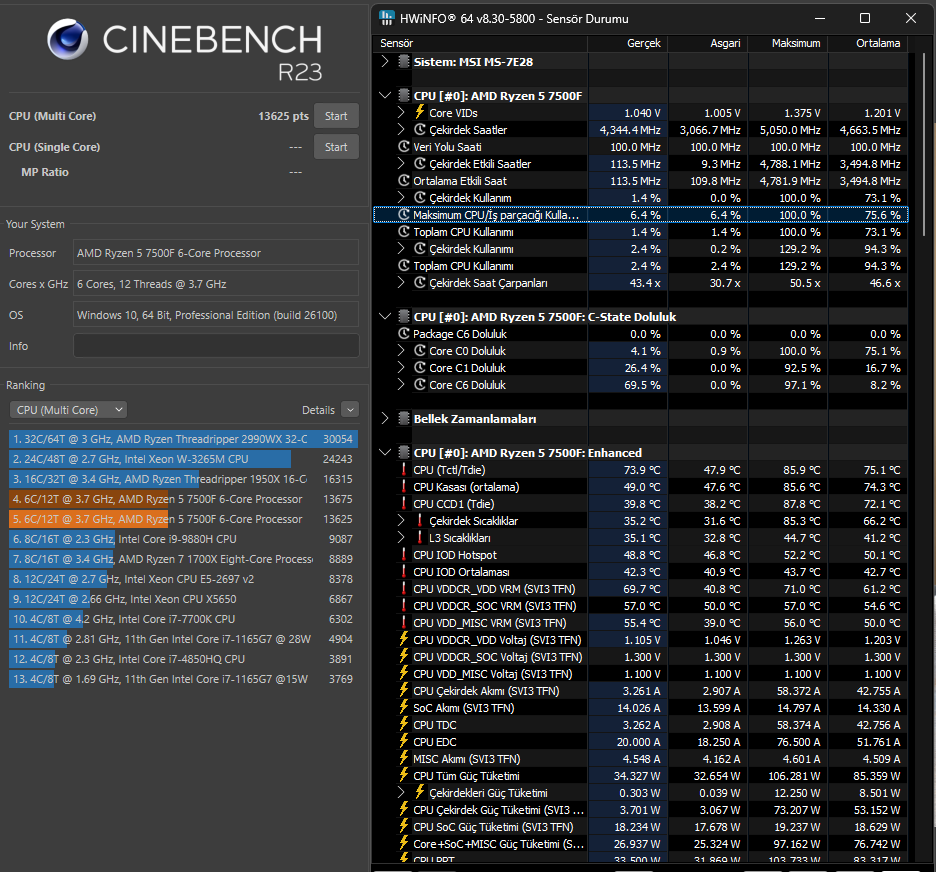Viewport: 936px width, 872px height.
Task: Select the Maksimum CPU/İş parçacığı Kullanımı row
Action: tap(641, 214)
